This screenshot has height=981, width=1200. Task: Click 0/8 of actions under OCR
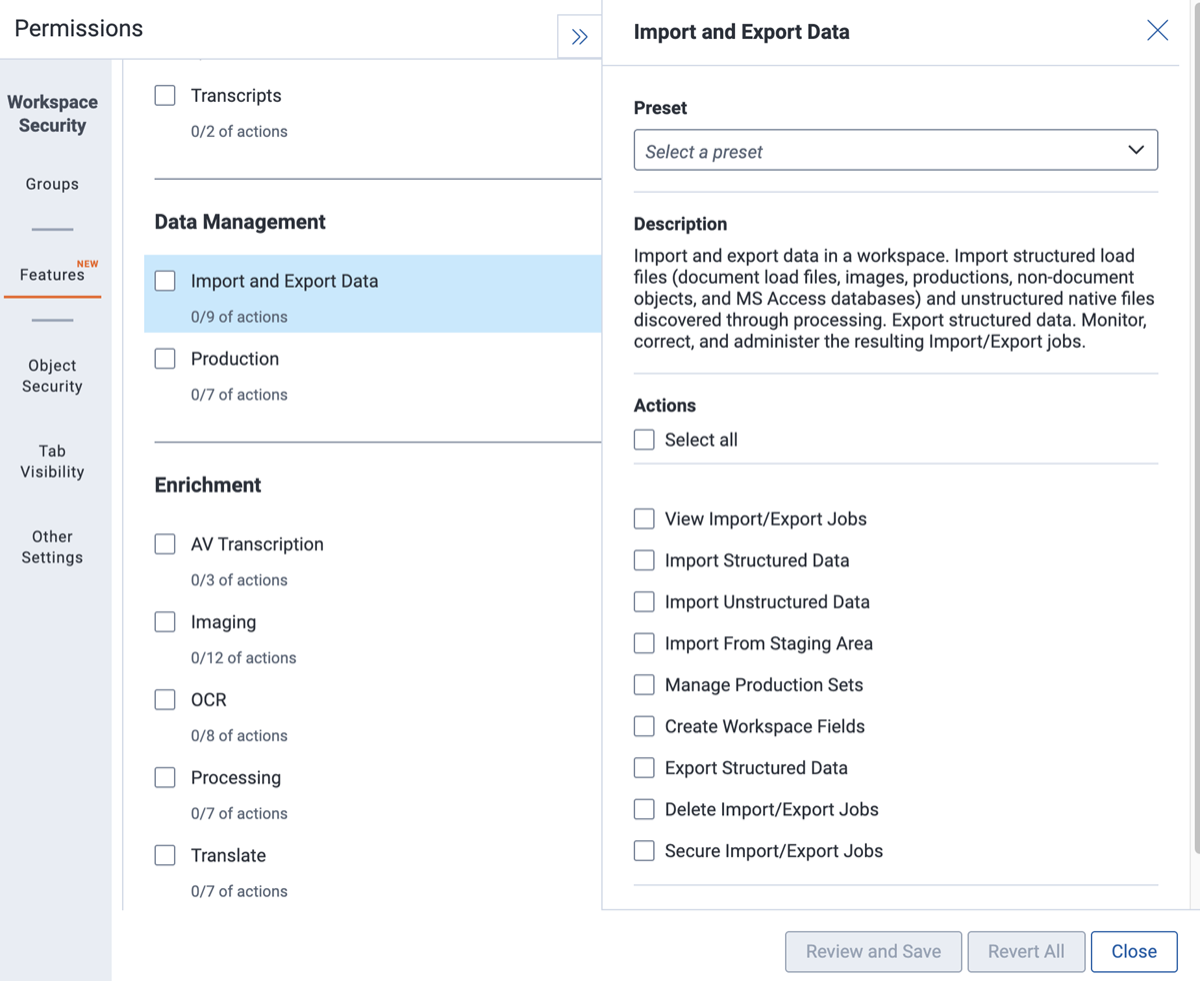click(239, 736)
